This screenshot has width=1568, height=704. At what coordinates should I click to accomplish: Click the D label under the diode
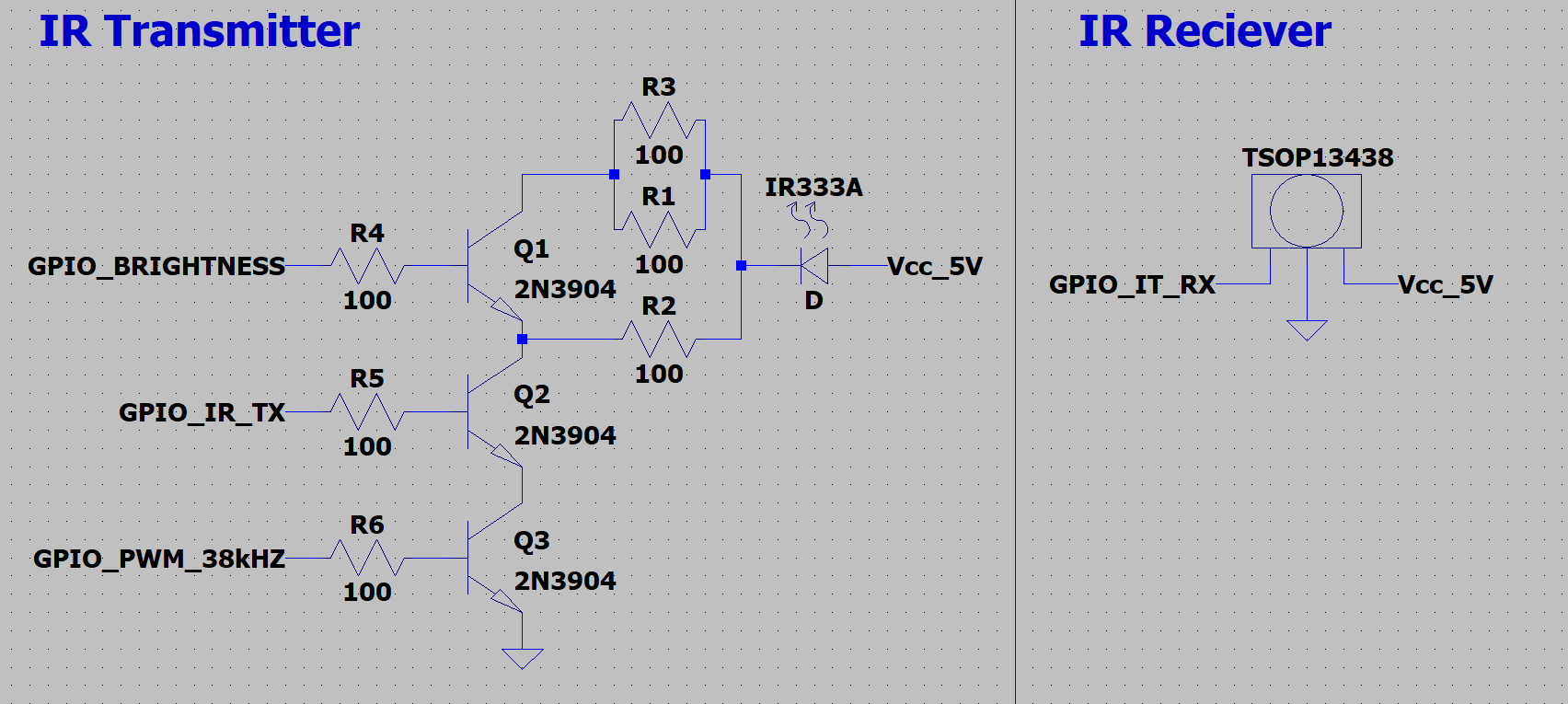[x=813, y=301]
